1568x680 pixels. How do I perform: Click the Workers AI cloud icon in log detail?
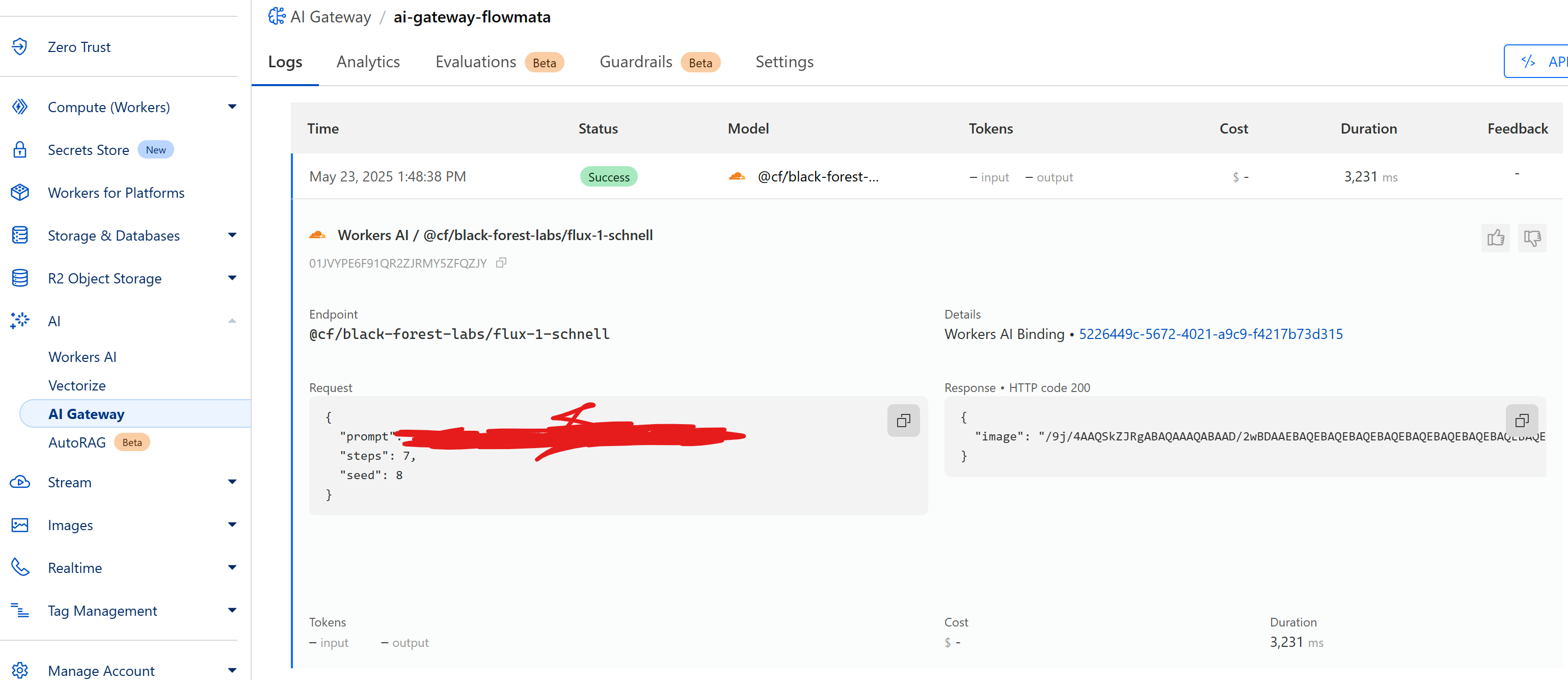(318, 235)
